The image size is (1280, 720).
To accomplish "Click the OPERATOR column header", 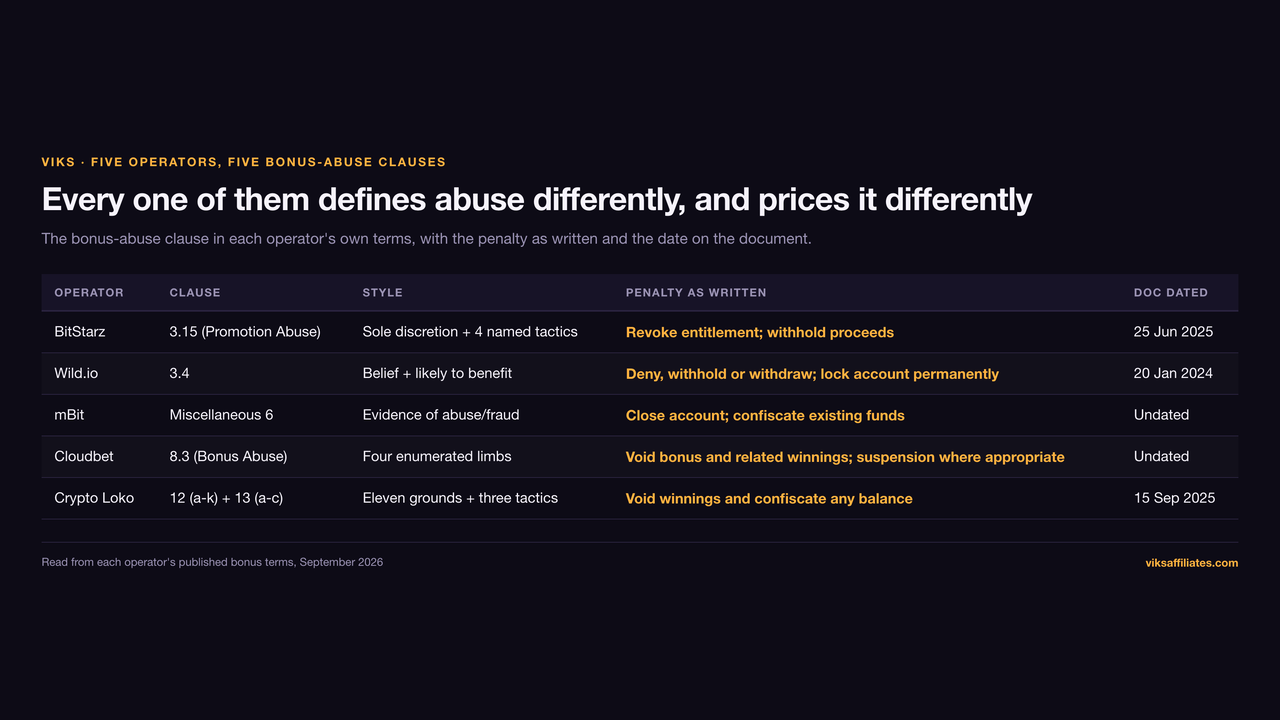I will click(89, 293).
